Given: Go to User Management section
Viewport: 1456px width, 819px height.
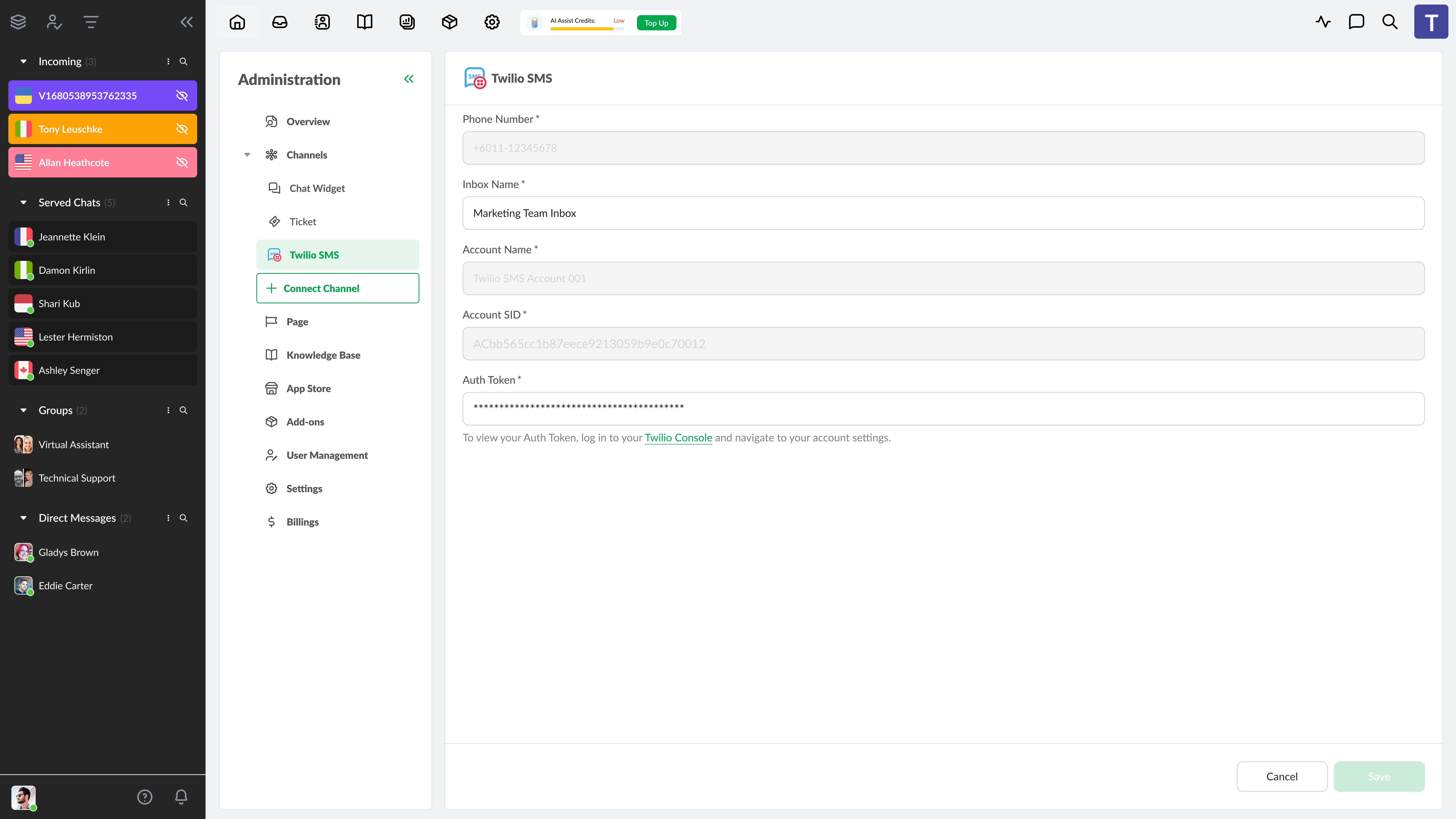Looking at the screenshot, I should click(x=327, y=455).
